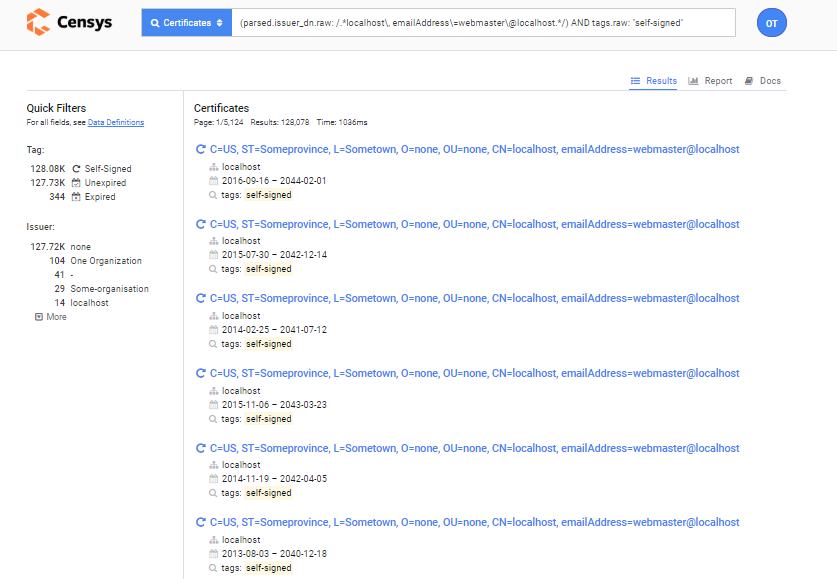
Task: Open the Certificates search type dropdown
Action: click(x=187, y=23)
